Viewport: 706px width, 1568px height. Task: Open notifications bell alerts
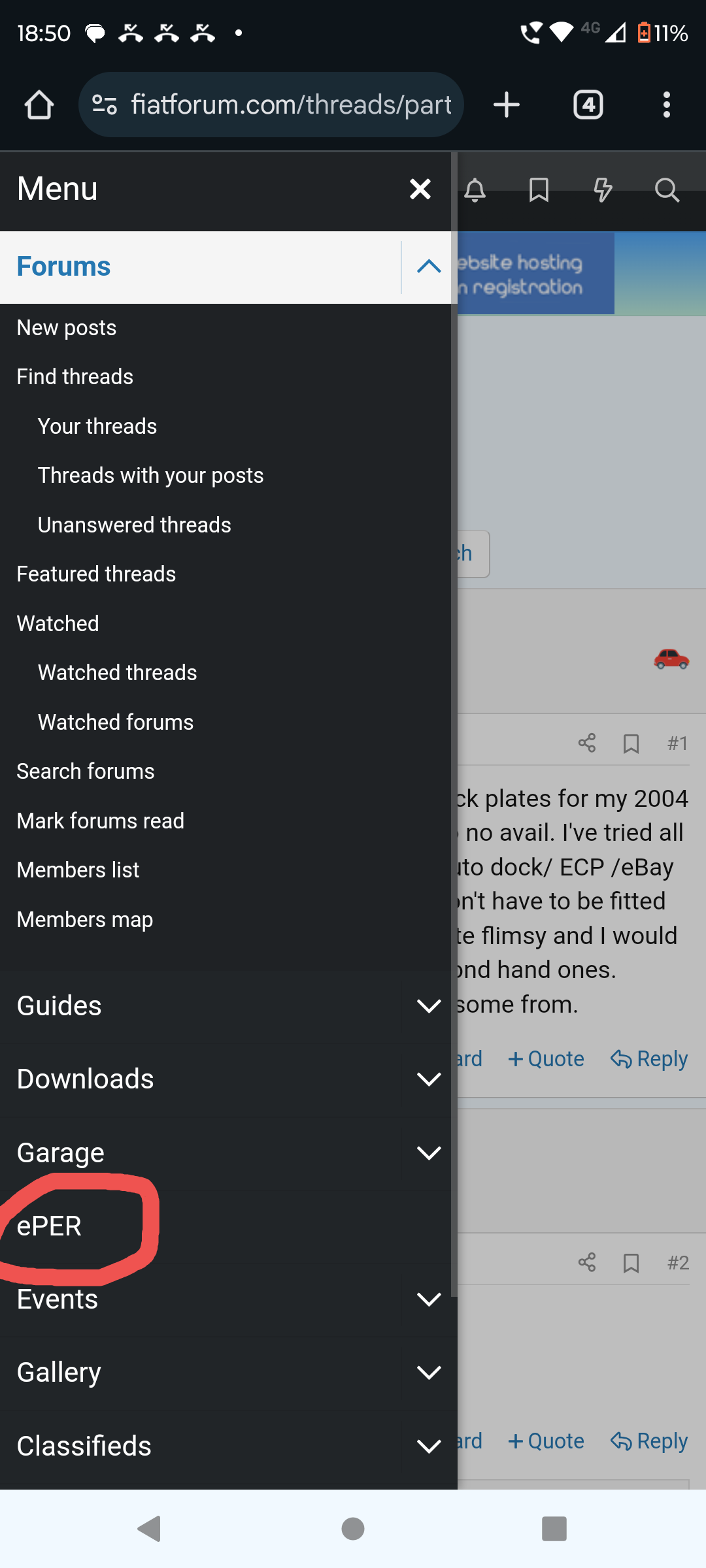(475, 190)
